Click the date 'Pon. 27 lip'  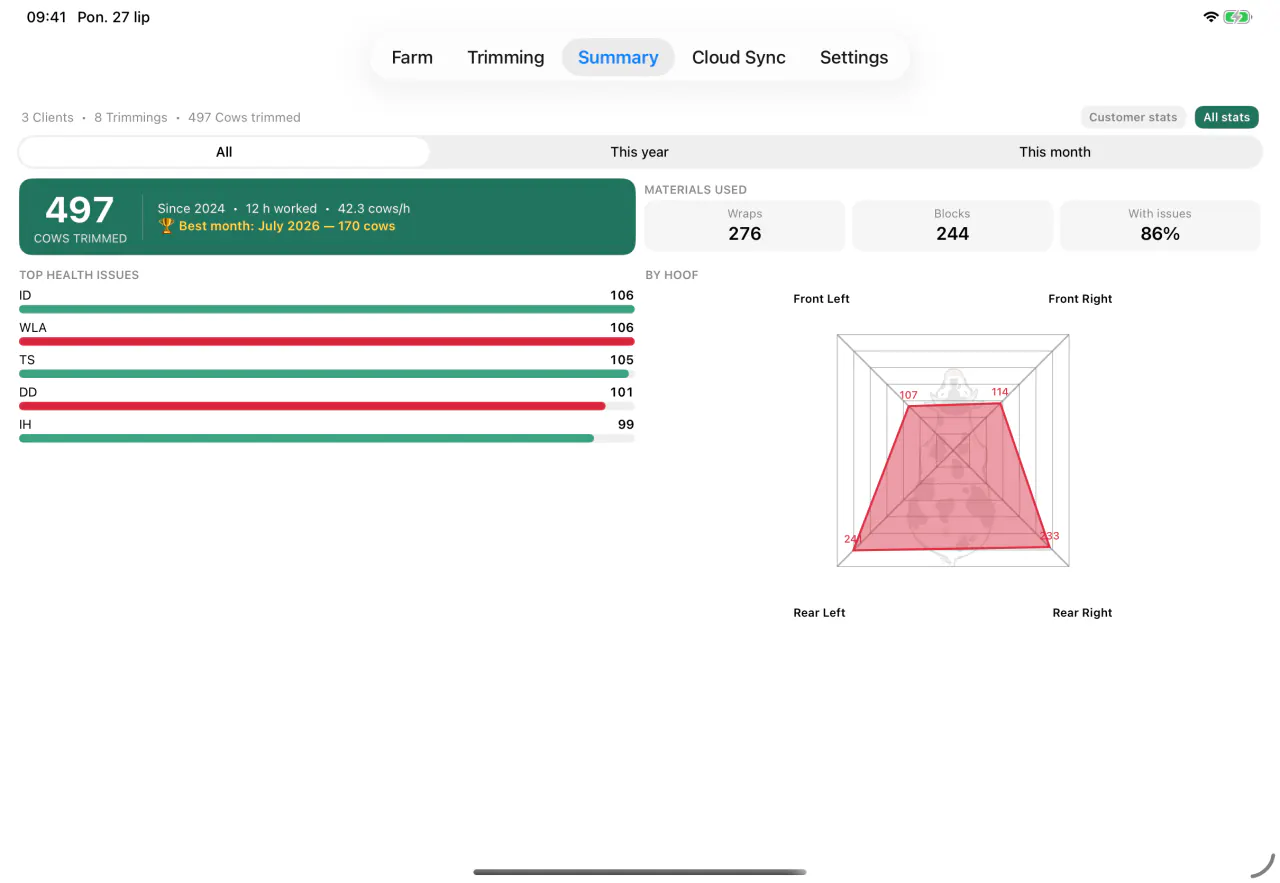coord(114,17)
